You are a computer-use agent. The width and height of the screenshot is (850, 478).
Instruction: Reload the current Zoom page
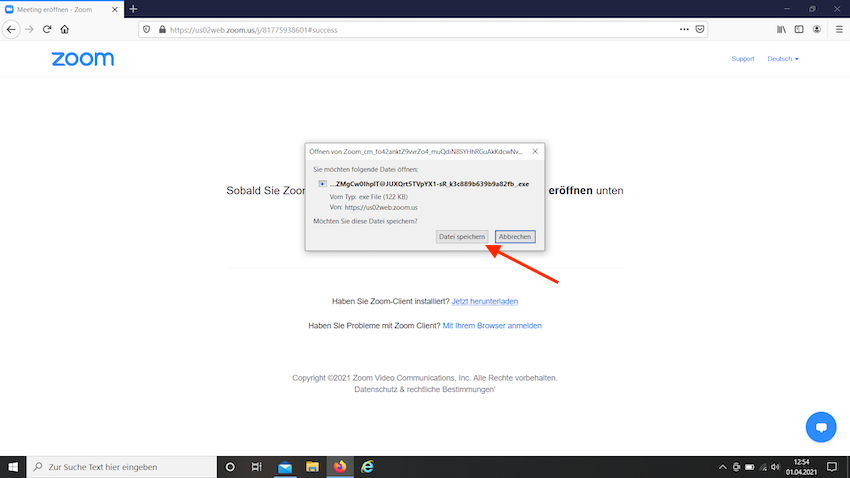tap(47, 29)
